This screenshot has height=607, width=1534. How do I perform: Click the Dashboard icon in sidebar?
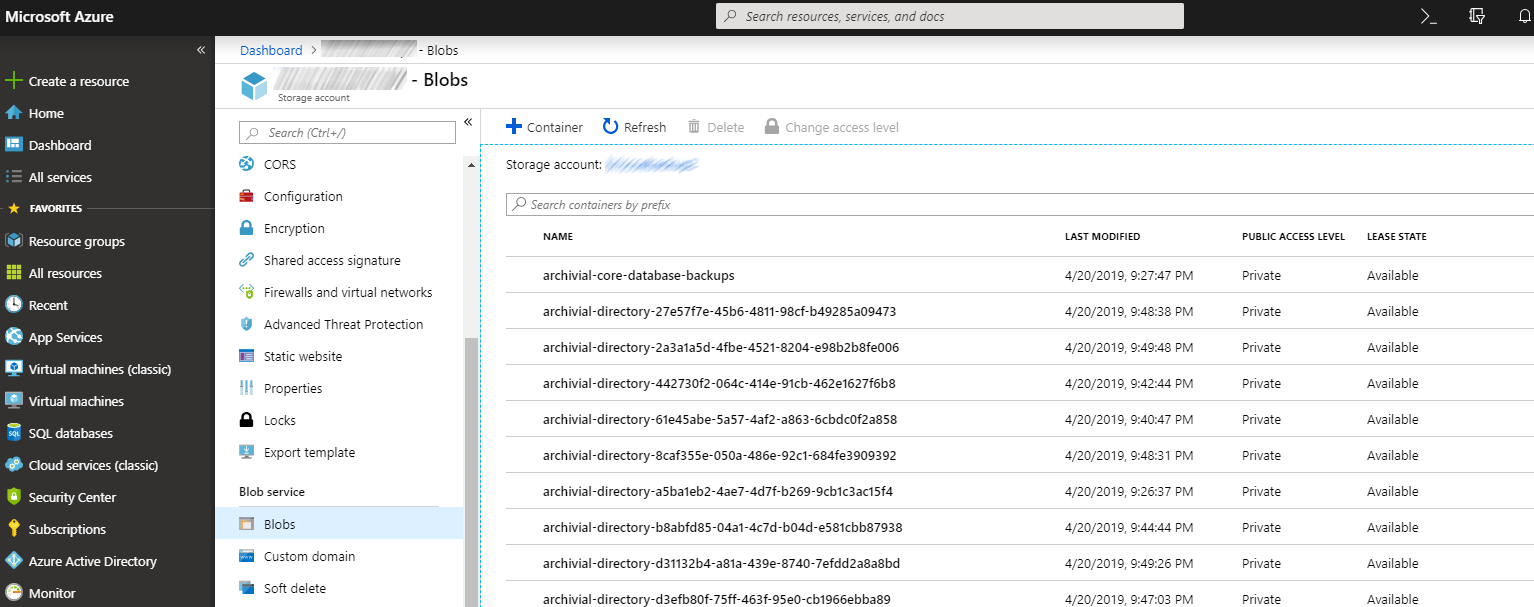click(x=14, y=145)
